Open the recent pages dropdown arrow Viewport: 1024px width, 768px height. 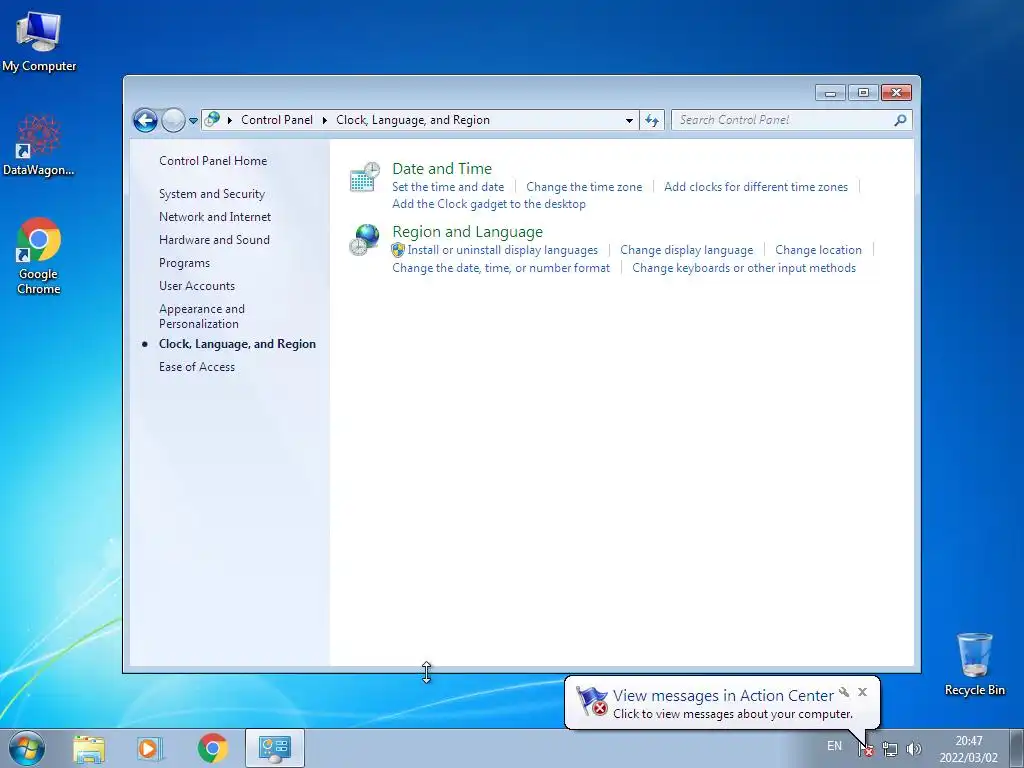click(193, 120)
